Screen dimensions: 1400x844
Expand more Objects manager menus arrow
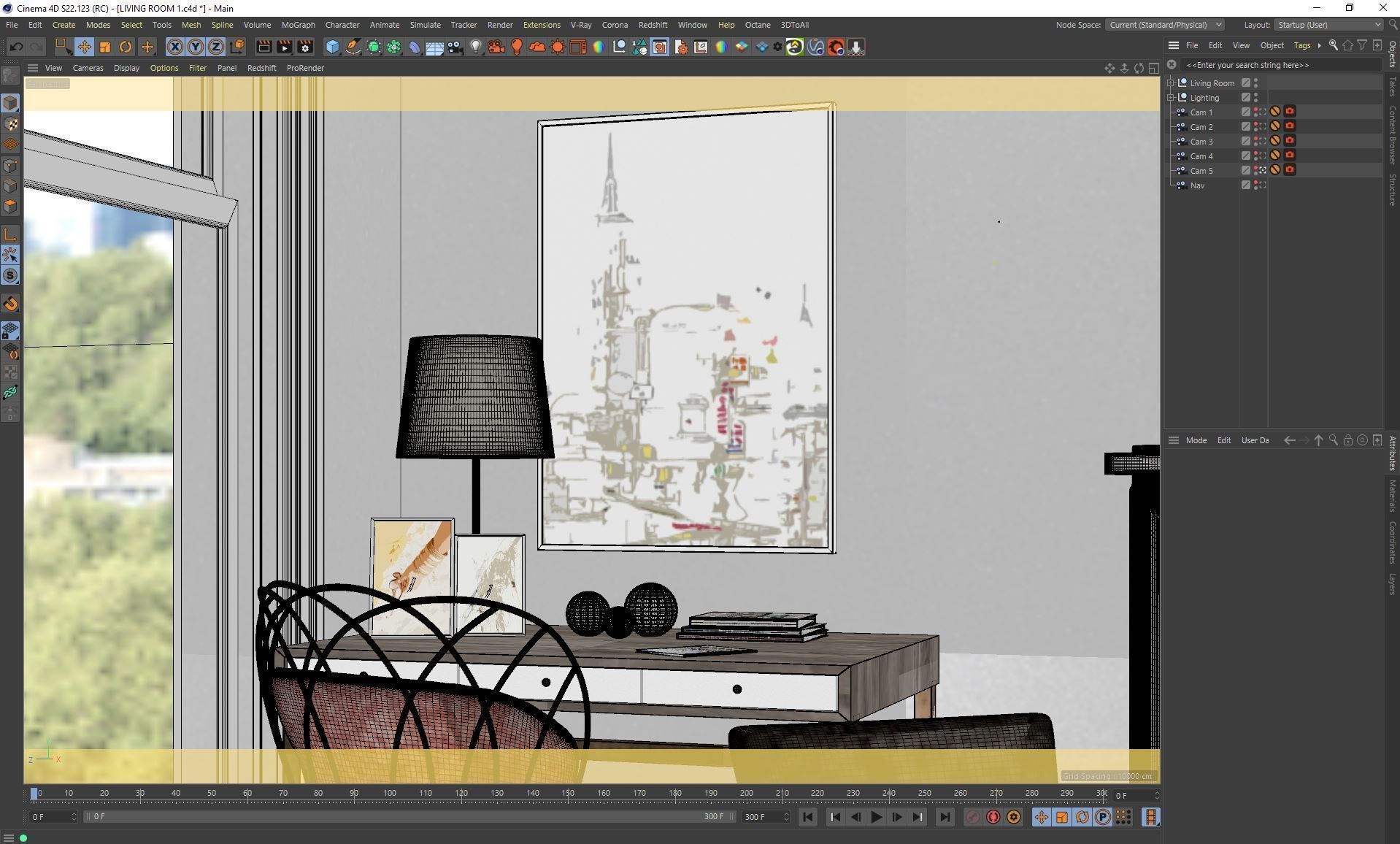(x=1319, y=45)
